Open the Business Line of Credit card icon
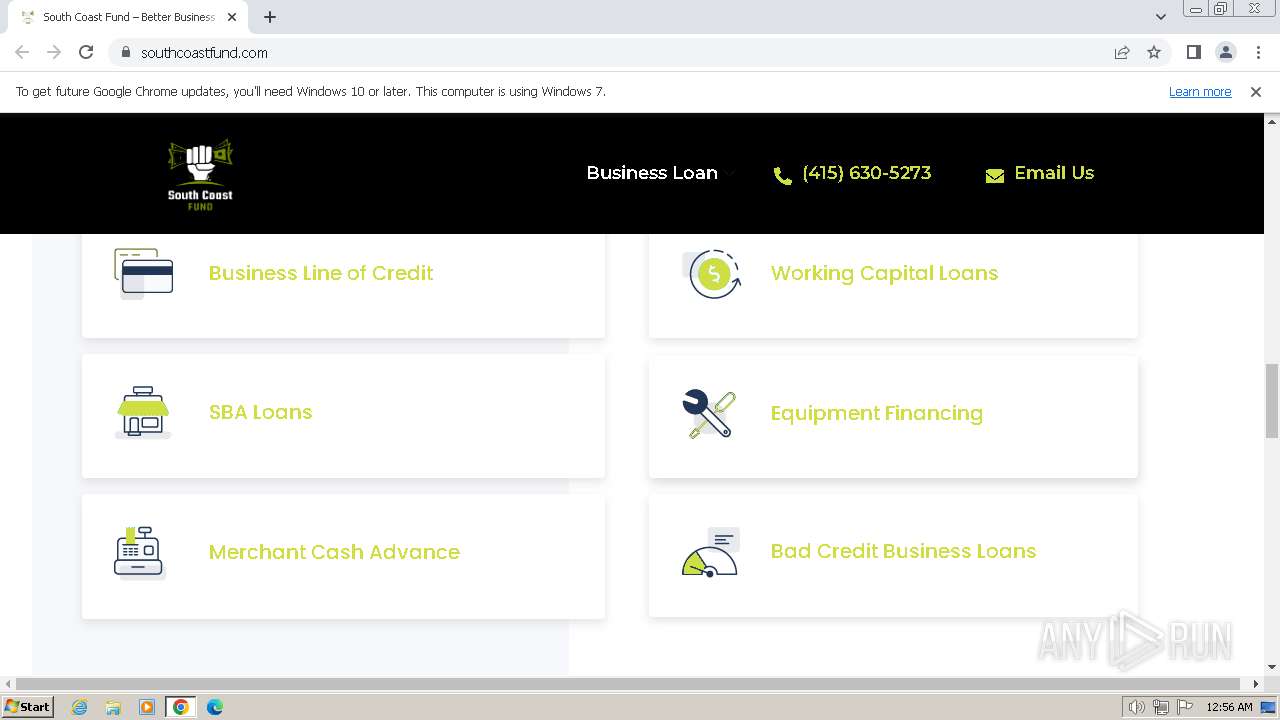Viewport: 1280px width, 720px height. (x=144, y=274)
